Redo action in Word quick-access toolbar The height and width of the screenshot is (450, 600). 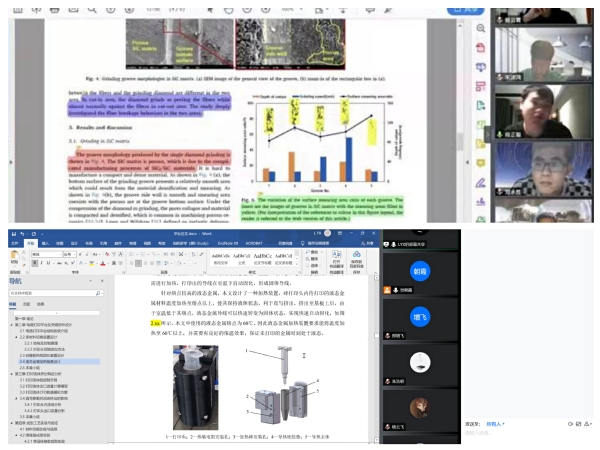pyautogui.click(x=34, y=234)
